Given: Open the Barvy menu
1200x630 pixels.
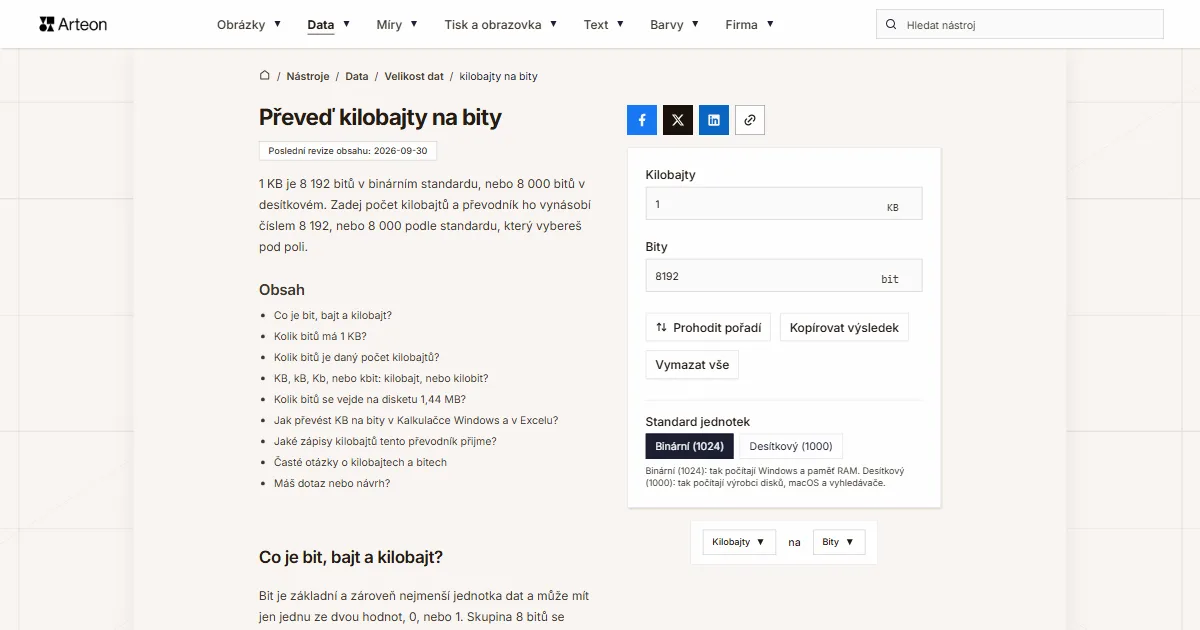Looking at the screenshot, I should pos(674,25).
